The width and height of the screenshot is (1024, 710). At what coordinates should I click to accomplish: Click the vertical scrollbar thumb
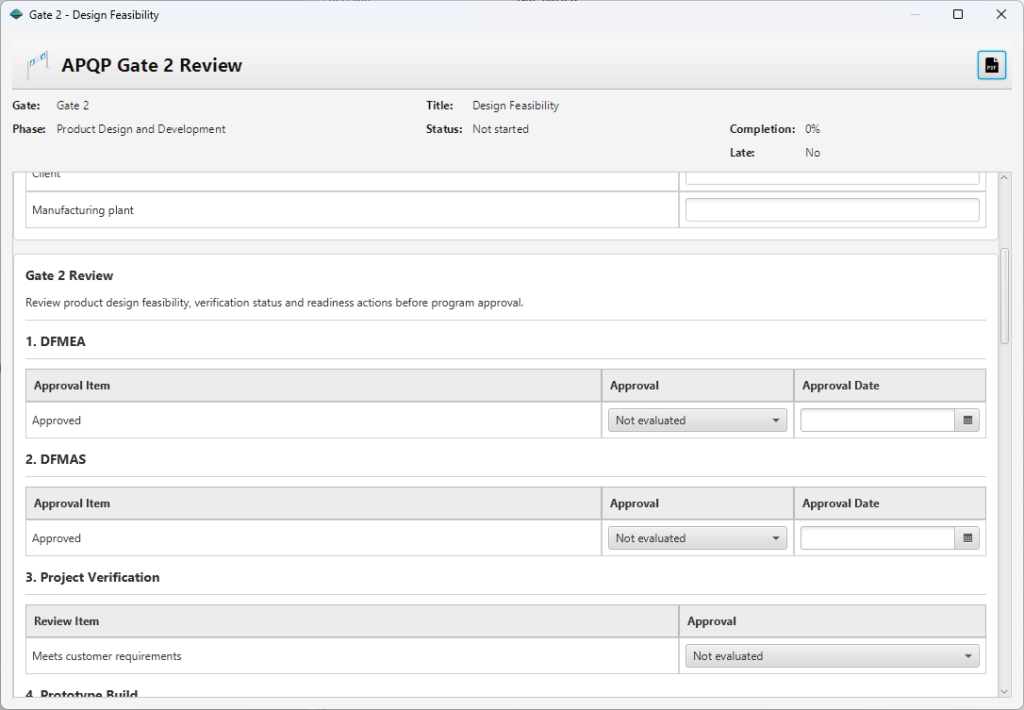[1004, 295]
